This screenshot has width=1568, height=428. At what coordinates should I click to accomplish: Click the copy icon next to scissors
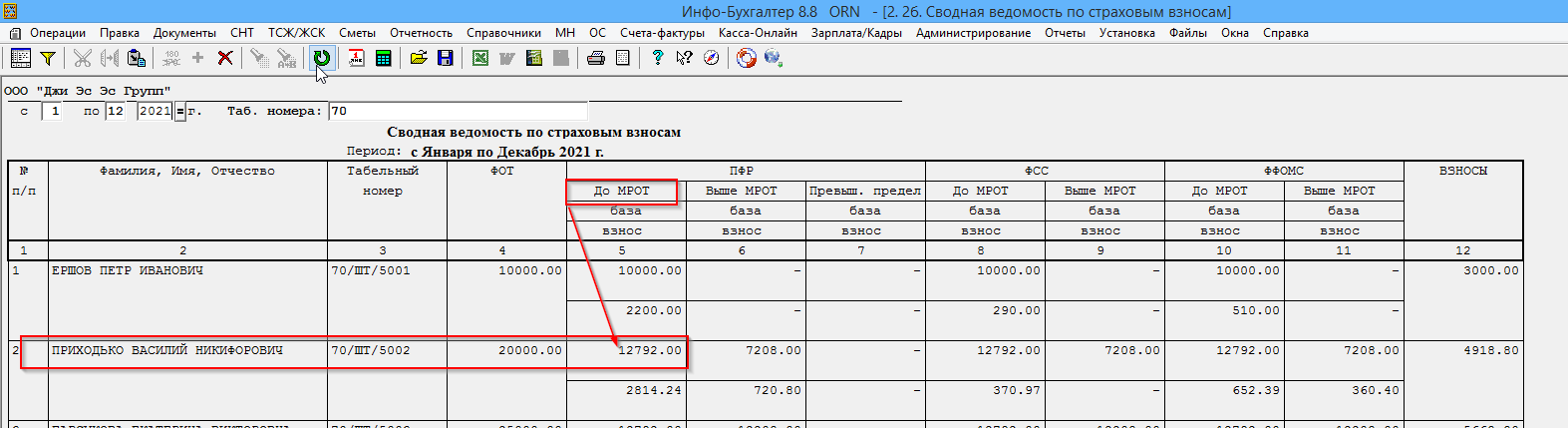110,58
